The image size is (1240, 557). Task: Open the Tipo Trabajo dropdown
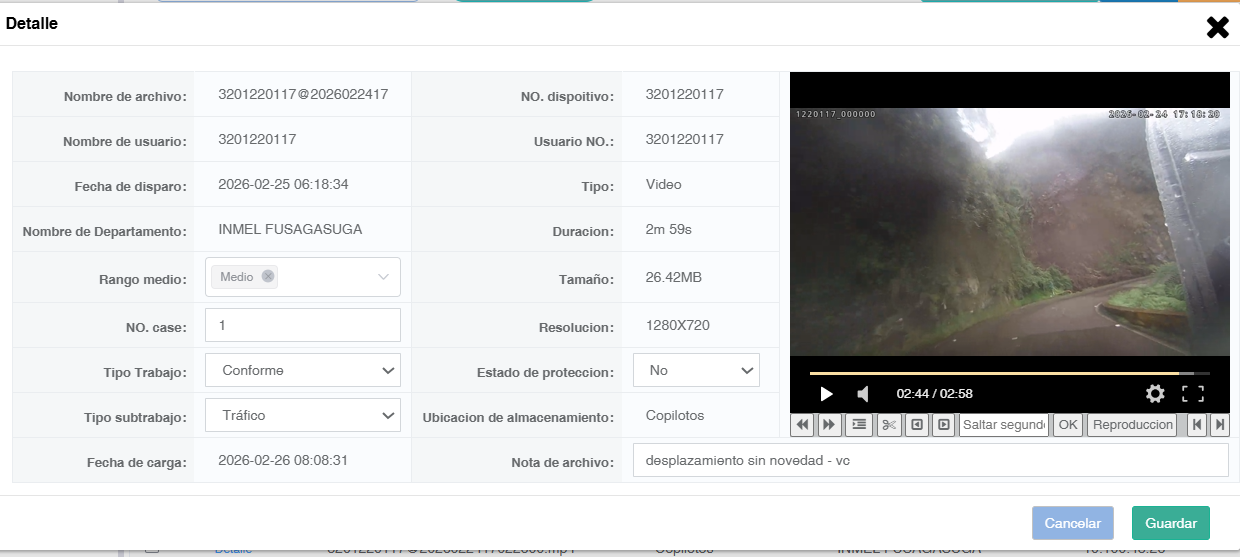(x=303, y=370)
